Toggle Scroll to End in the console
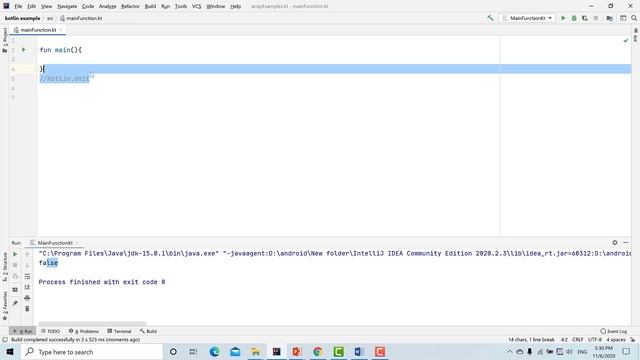The height and width of the screenshot is (360, 640). pyautogui.click(x=27, y=287)
